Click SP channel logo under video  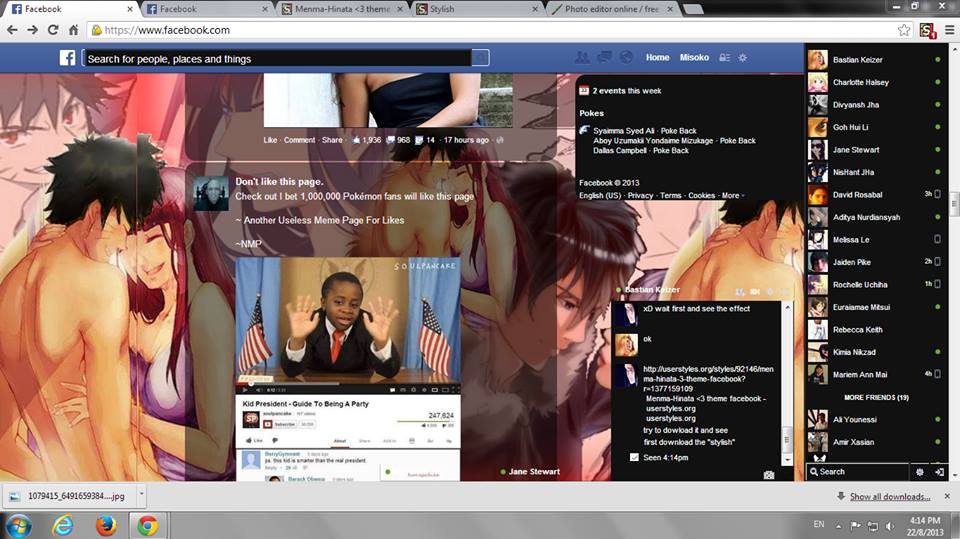(251, 419)
